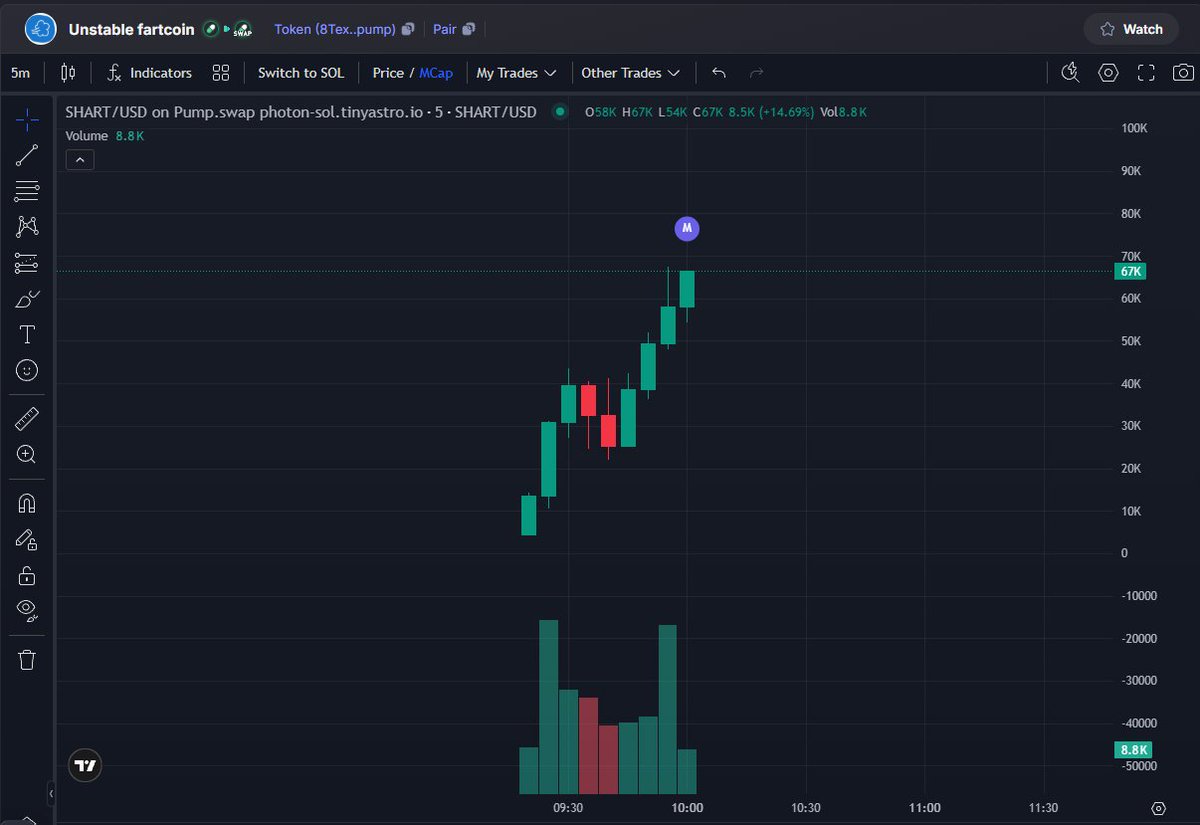Open the Fibonacci retracement tool
The image size is (1200, 825).
(x=27, y=191)
